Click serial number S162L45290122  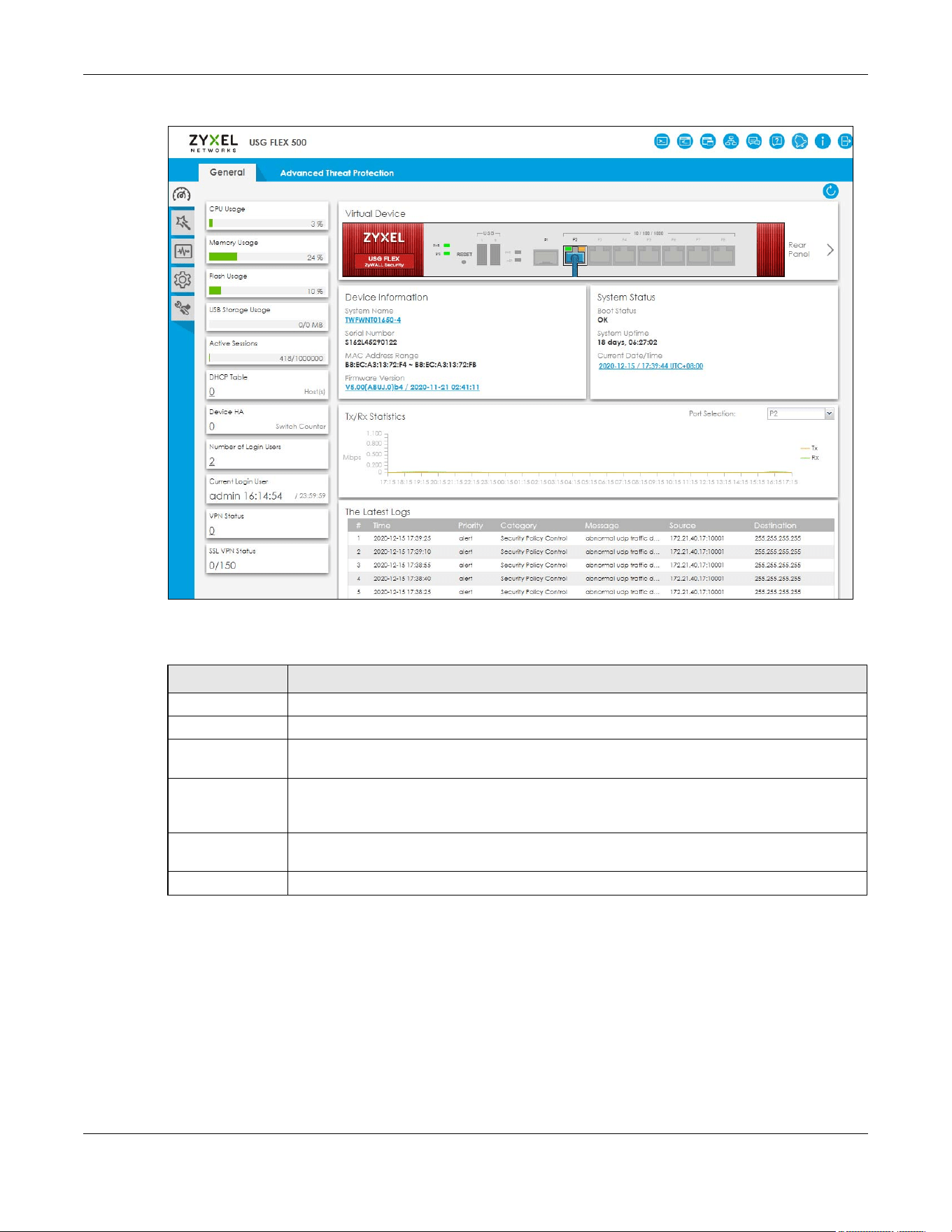tap(371, 342)
